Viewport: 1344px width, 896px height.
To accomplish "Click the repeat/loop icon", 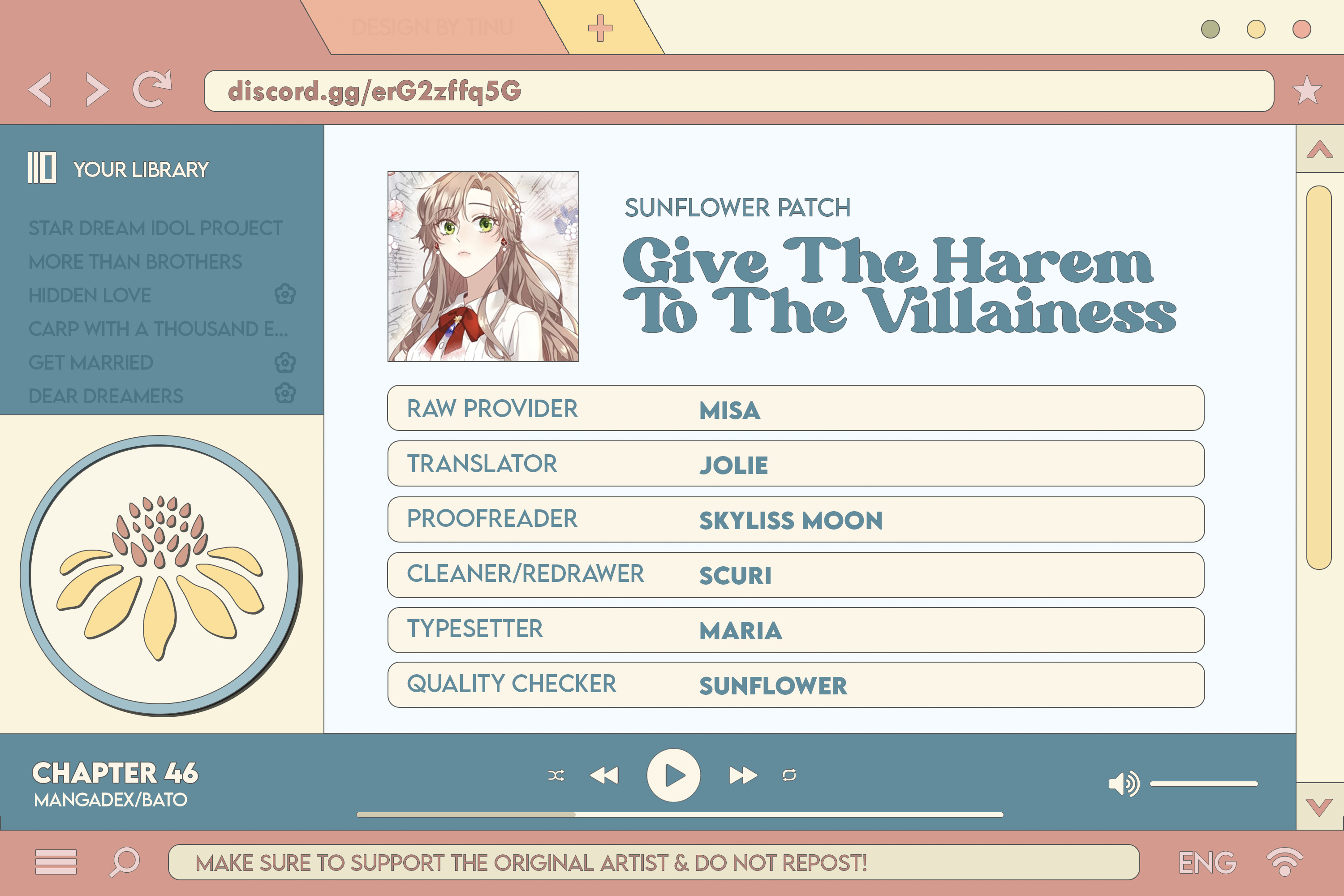I will 789,774.
